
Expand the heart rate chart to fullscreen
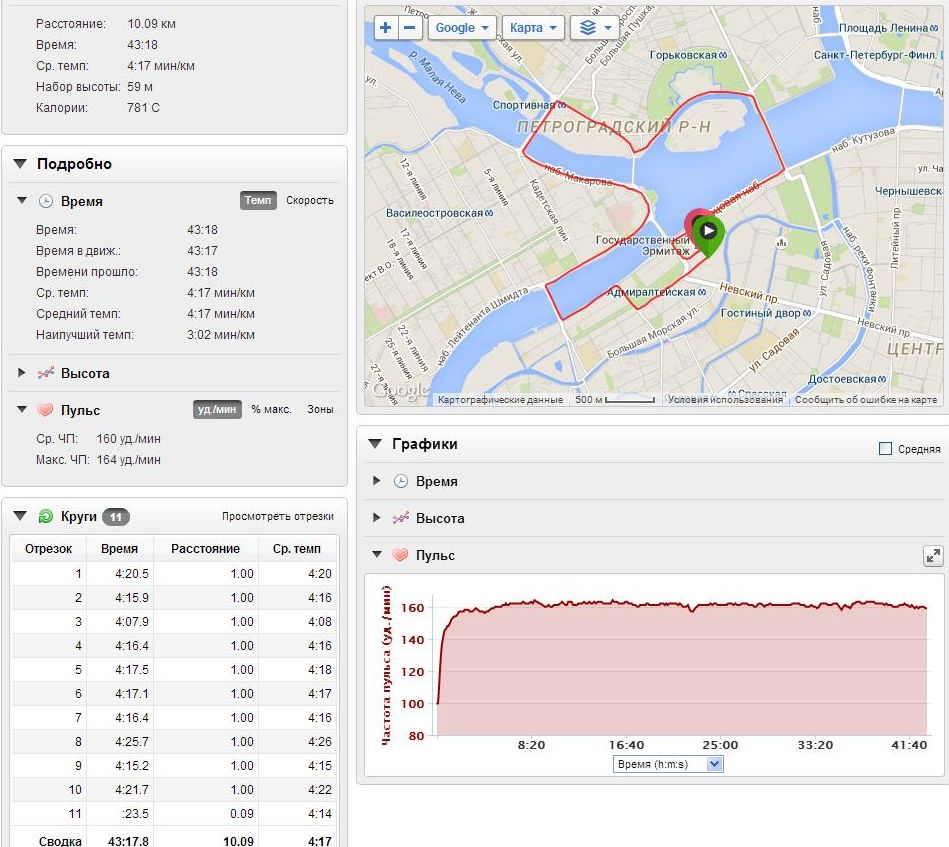pyautogui.click(x=932, y=556)
